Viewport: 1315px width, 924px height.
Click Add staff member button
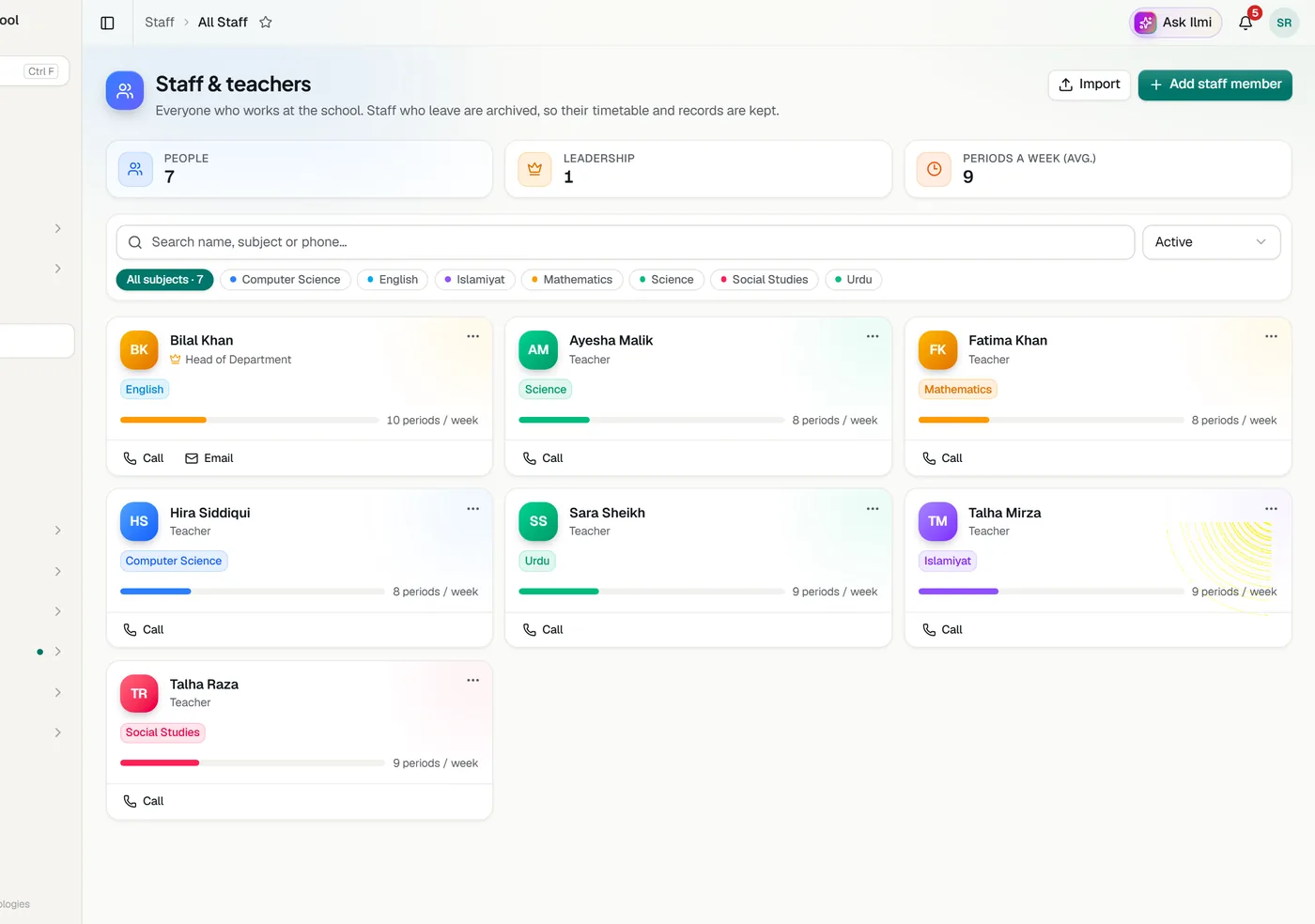pyautogui.click(x=1215, y=85)
